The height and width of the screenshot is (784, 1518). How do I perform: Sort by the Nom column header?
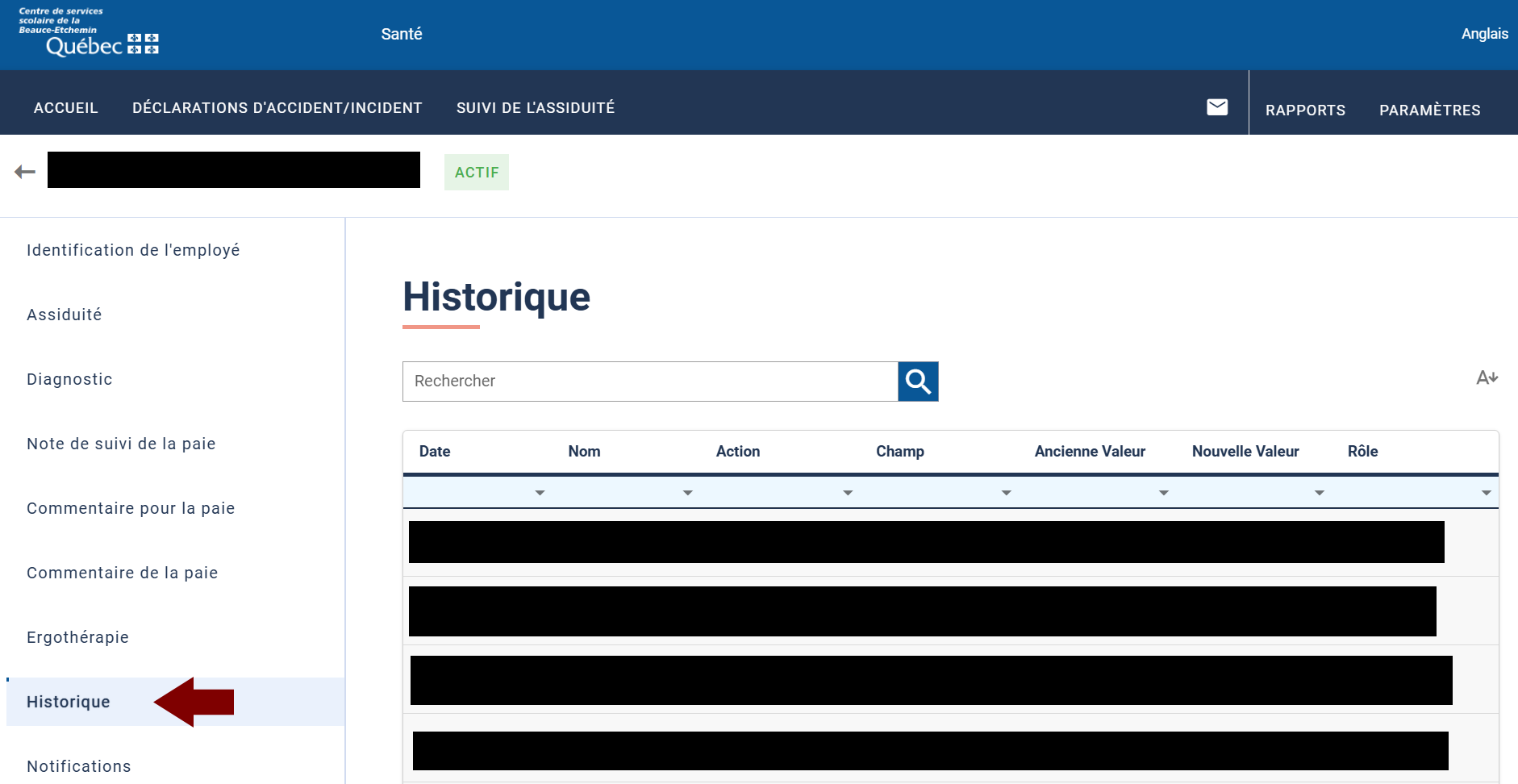click(584, 452)
